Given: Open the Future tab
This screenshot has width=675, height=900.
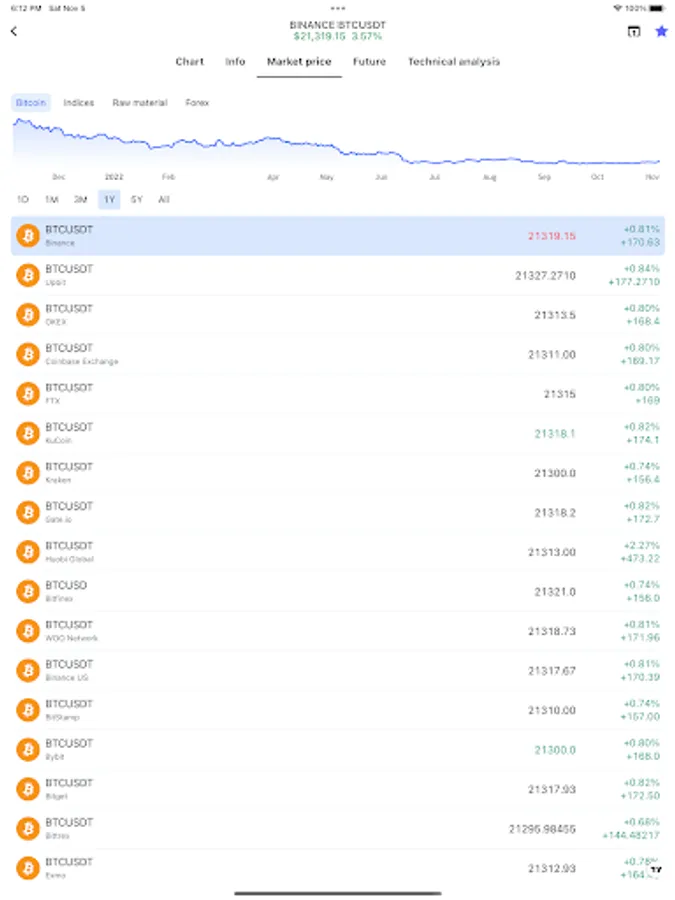Looking at the screenshot, I should coord(369,62).
